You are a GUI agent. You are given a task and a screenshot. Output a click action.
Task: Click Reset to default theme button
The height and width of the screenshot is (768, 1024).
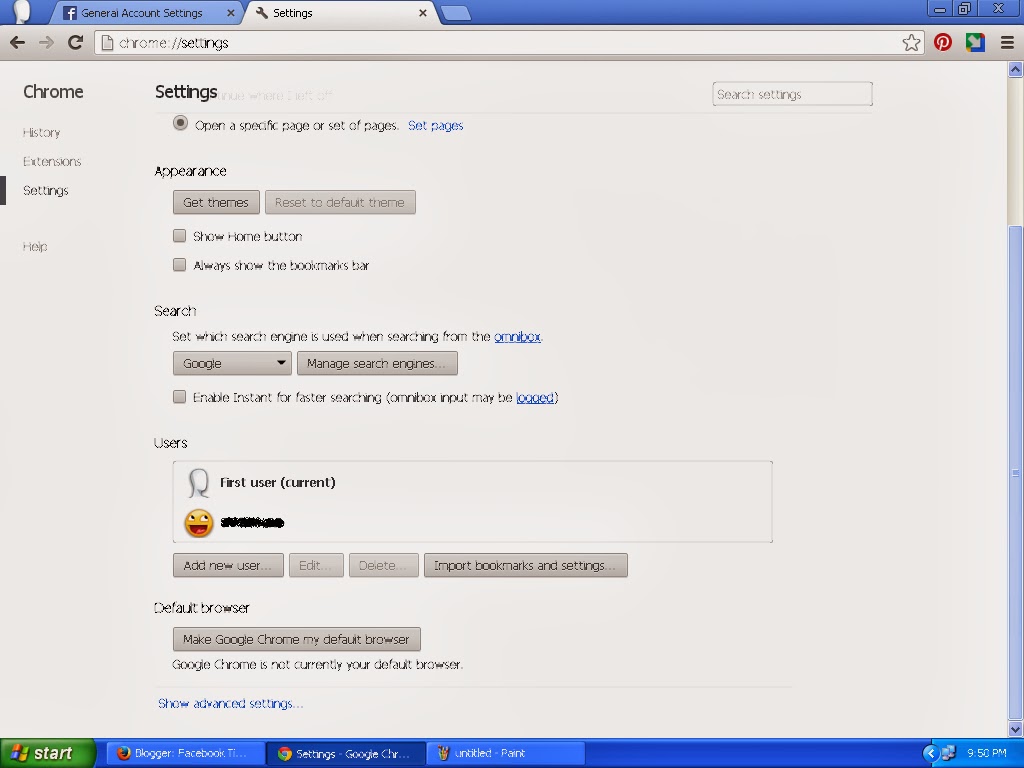[x=340, y=202]
